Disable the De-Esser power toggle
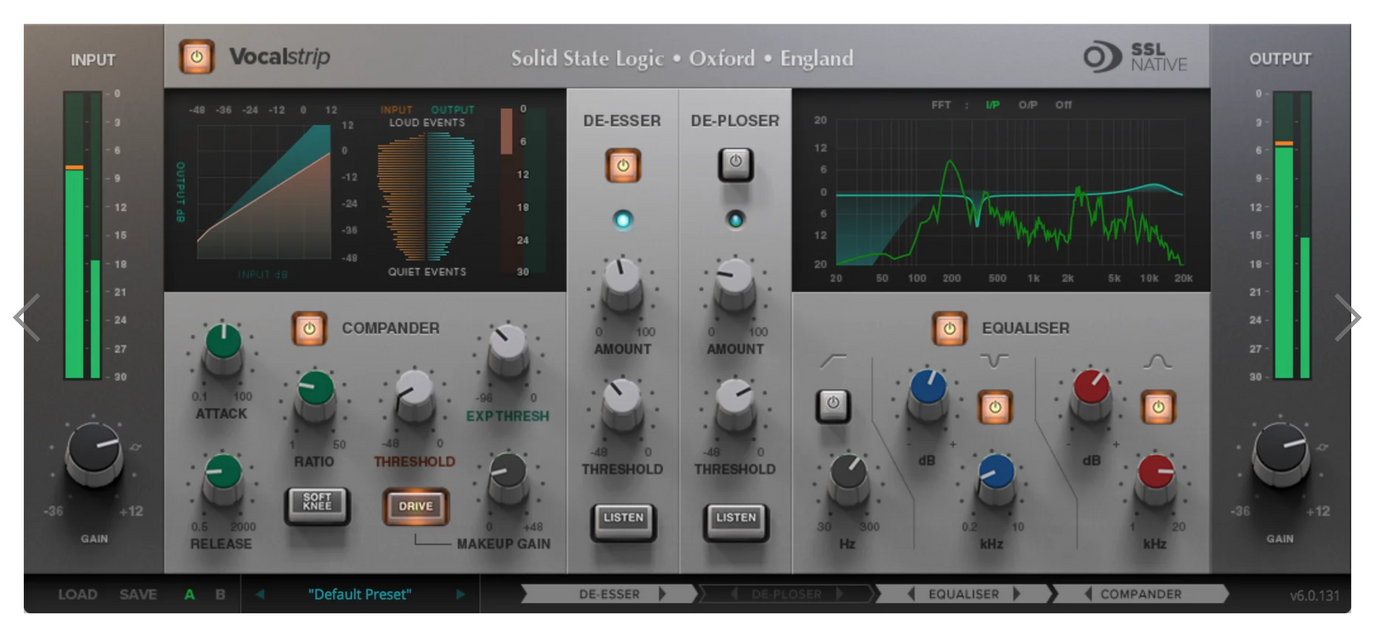 (622, 164)
